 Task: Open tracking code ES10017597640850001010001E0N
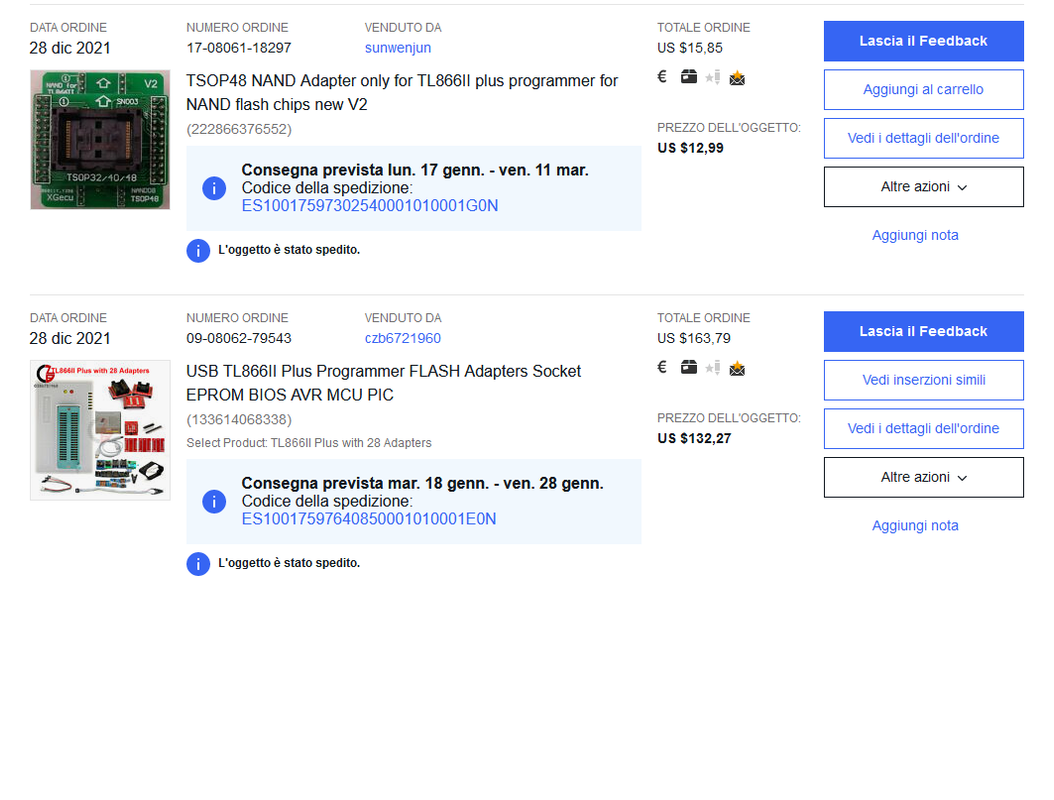pyautogui.click(x=369, y=519)
